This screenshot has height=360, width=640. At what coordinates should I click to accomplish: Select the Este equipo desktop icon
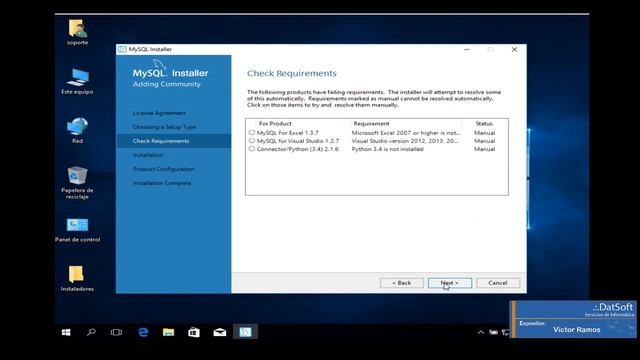click(x=78, y=78)
